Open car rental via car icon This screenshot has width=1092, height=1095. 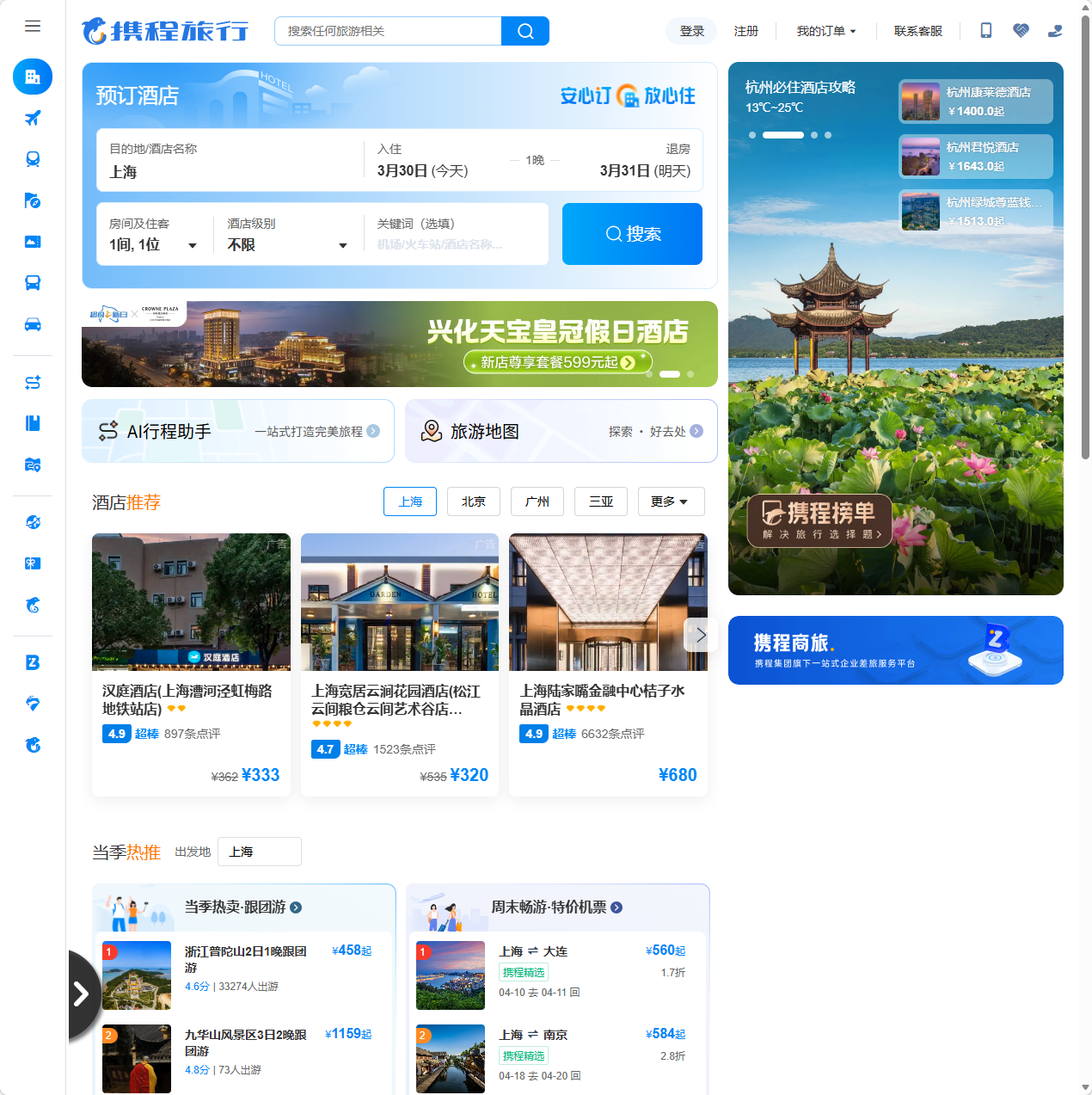(33, 324)
